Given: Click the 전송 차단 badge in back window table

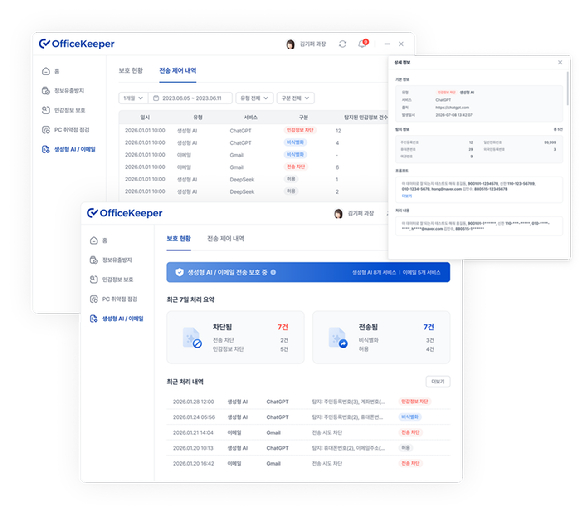Looking at the screenshot, I should click(296, 167).
